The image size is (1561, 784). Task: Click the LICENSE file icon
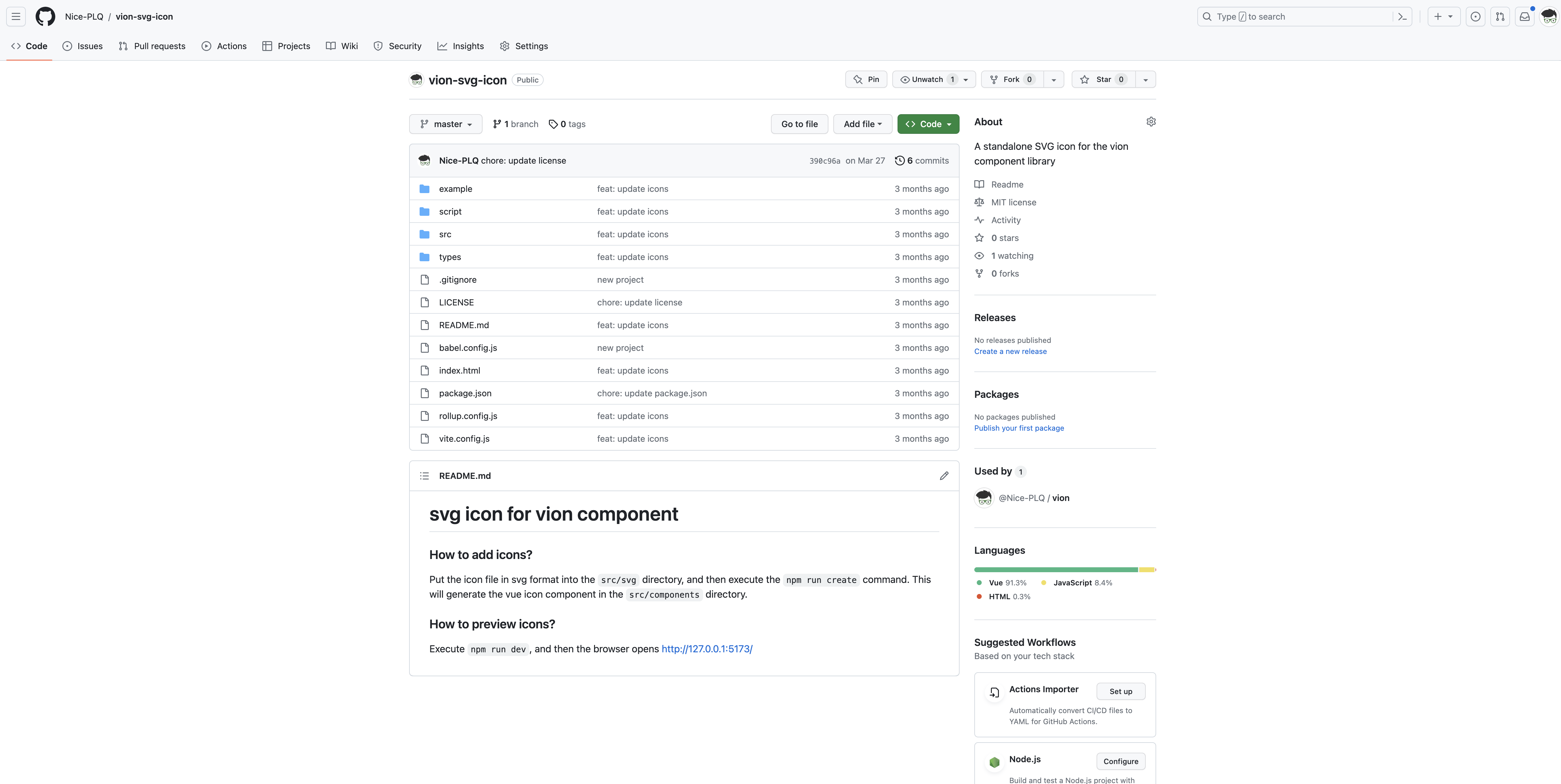[424, 302]
